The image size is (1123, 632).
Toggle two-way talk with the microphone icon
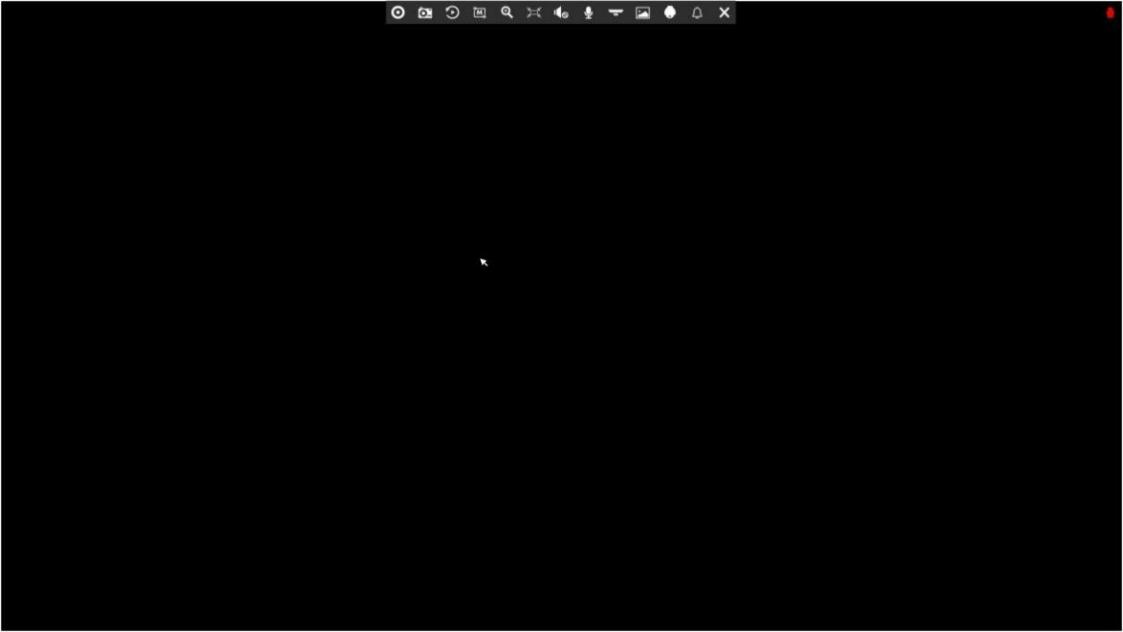pyautogui.click(x=589, y=13)
